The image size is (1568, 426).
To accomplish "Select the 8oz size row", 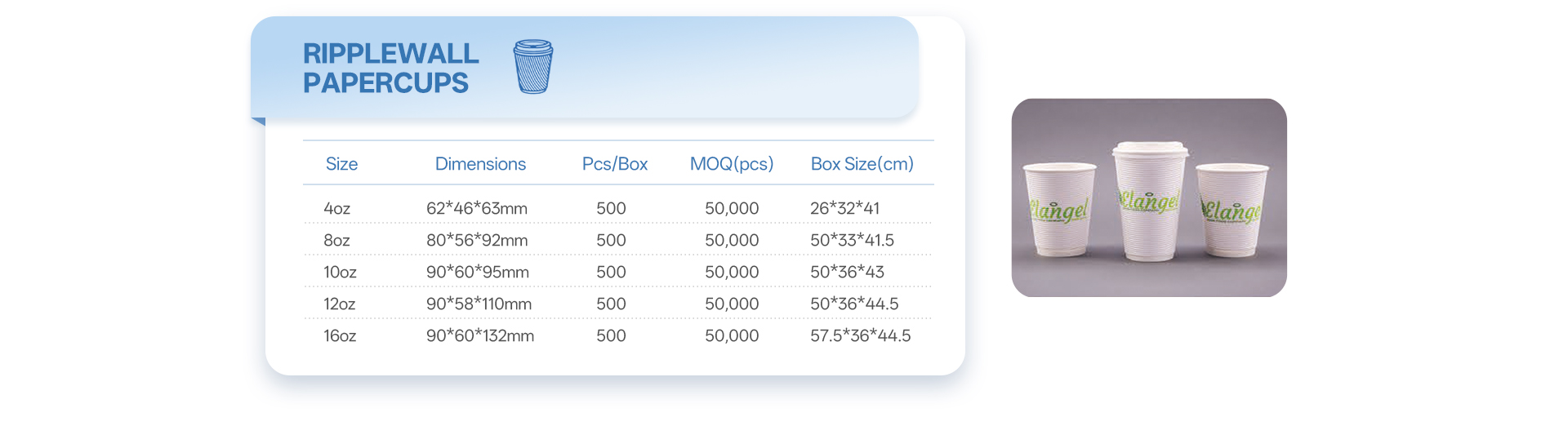I will coord(336,240).
